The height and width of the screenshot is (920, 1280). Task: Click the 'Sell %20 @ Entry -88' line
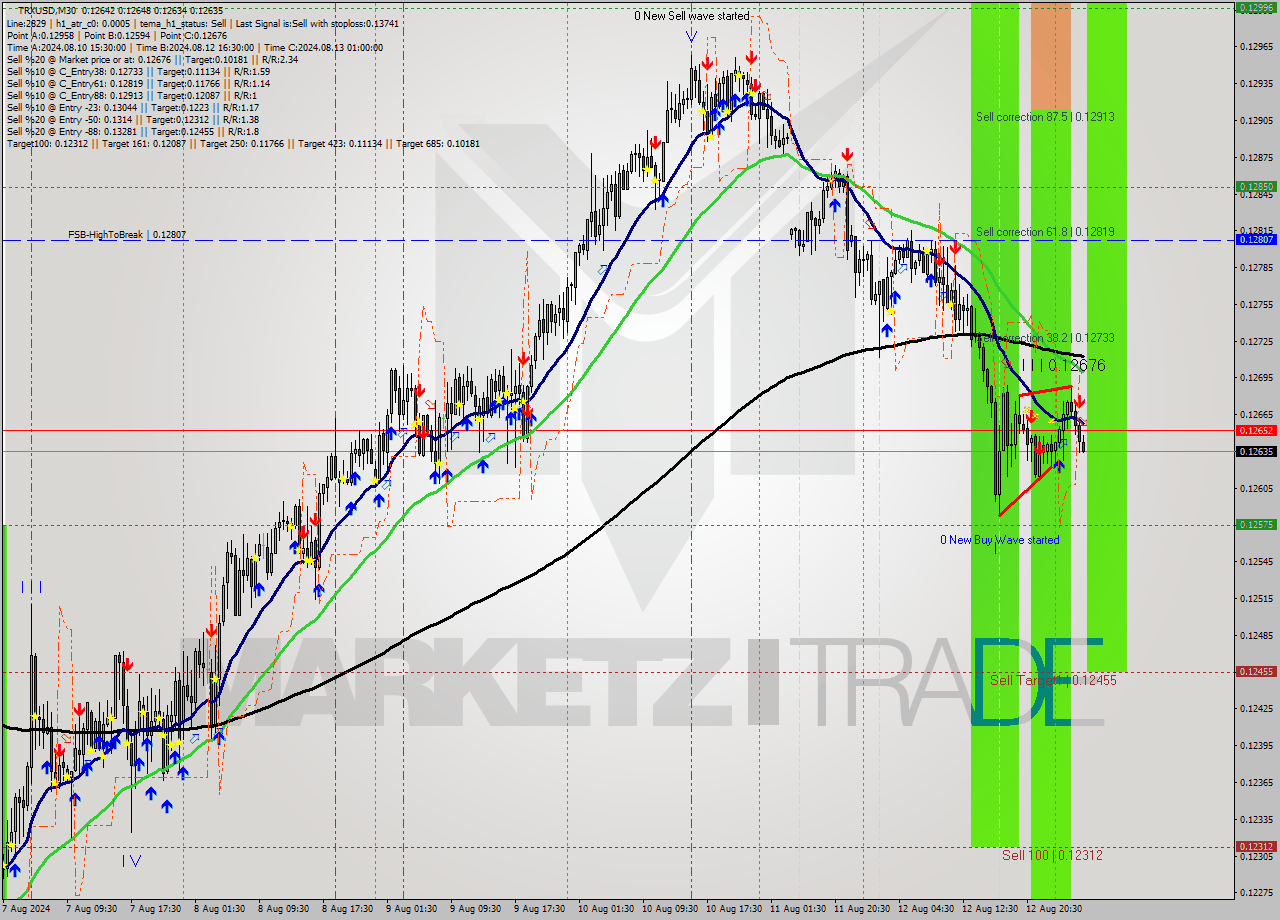click(132, 131)
